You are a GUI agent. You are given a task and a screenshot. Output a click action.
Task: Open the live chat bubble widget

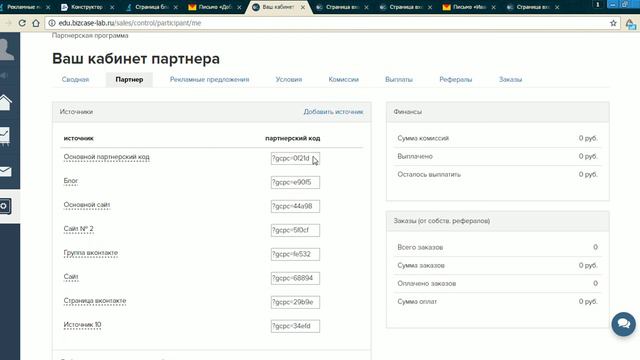[623, 324]
